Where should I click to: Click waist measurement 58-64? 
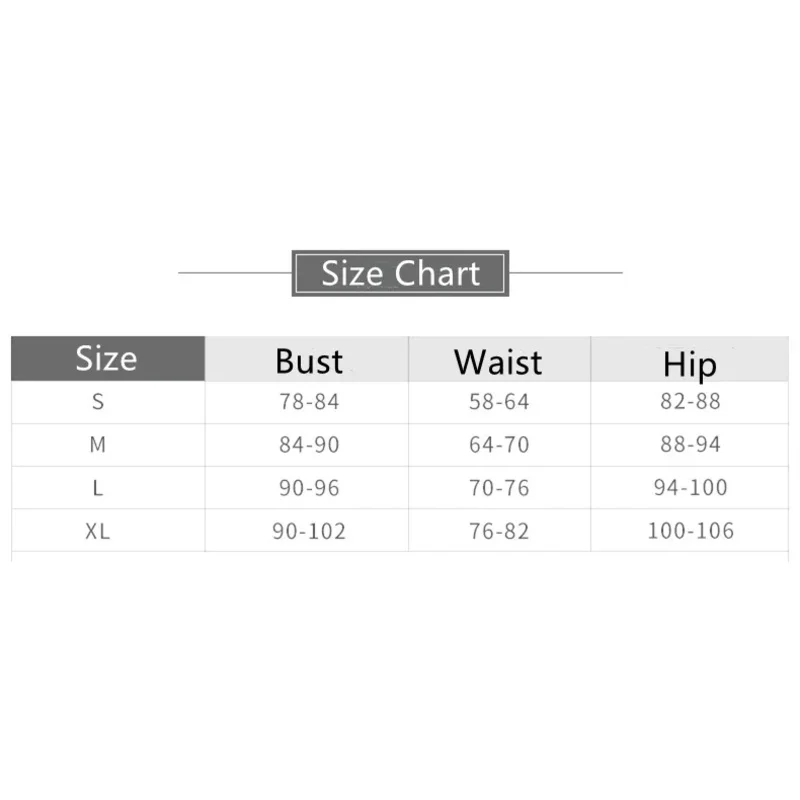pos(499,403)
